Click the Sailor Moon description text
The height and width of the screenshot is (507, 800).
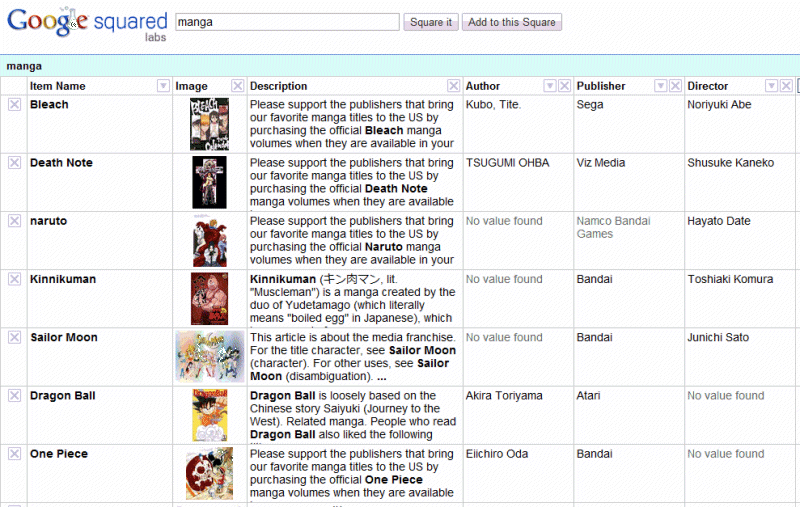point(353,357)
